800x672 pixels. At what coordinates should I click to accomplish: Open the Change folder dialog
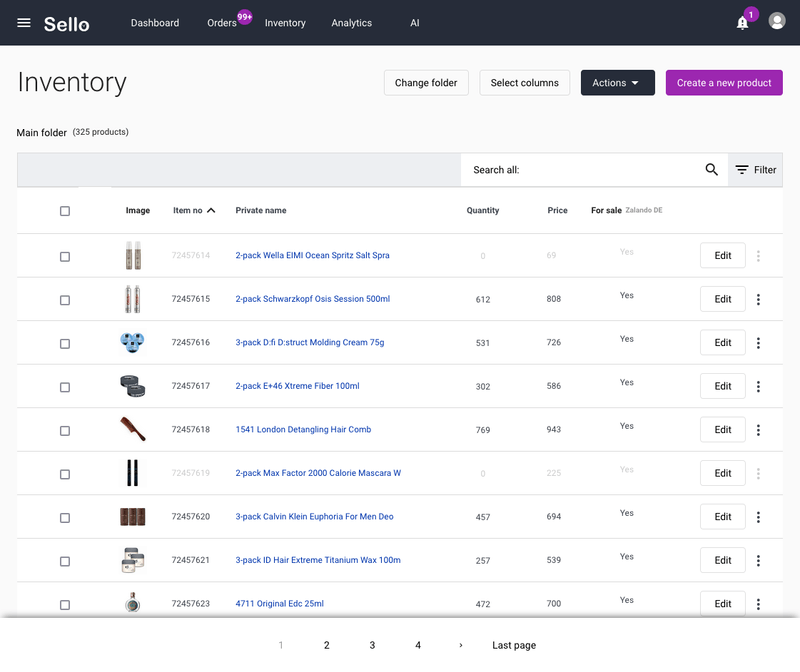click(426, 83)
